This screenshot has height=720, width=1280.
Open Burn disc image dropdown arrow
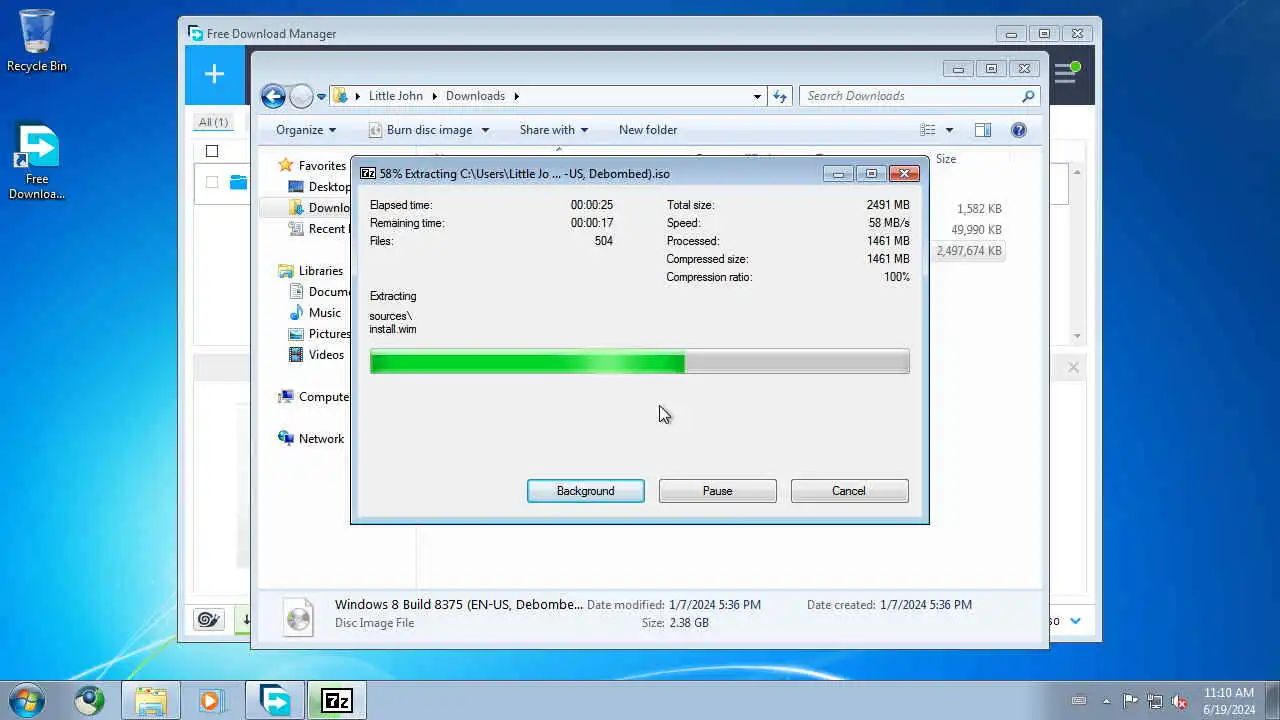(485, 130)
